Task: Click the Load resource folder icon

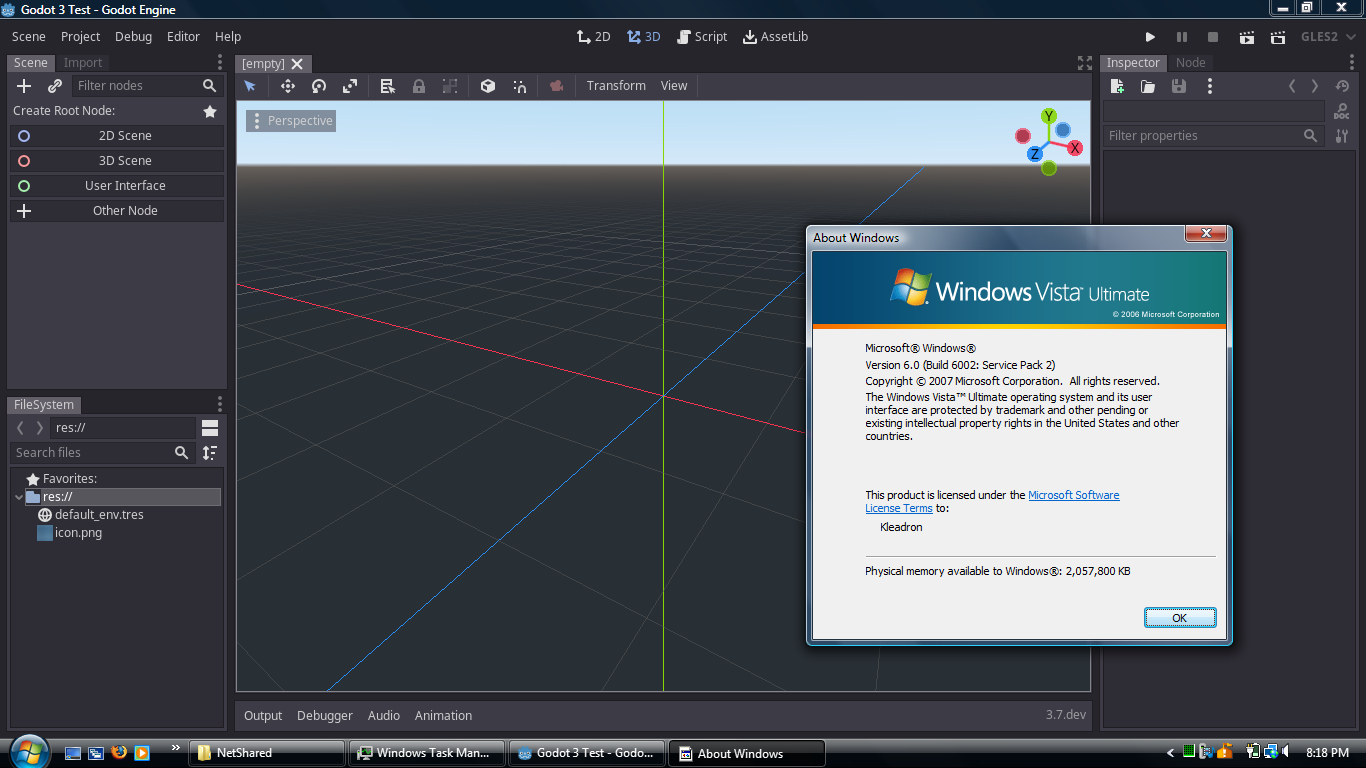Action: point(1148,86)
